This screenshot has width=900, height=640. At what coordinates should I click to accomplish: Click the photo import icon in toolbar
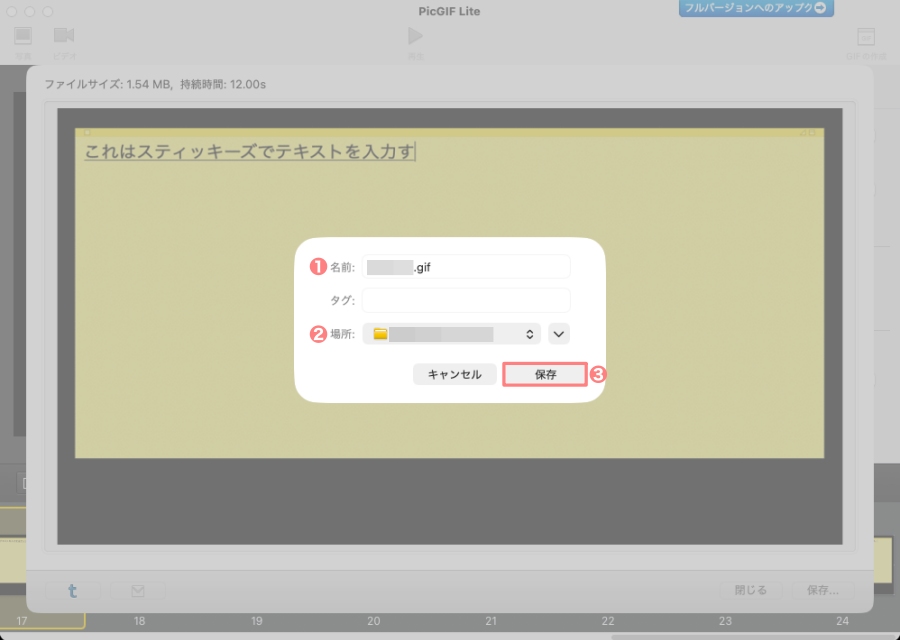[23, 37]
